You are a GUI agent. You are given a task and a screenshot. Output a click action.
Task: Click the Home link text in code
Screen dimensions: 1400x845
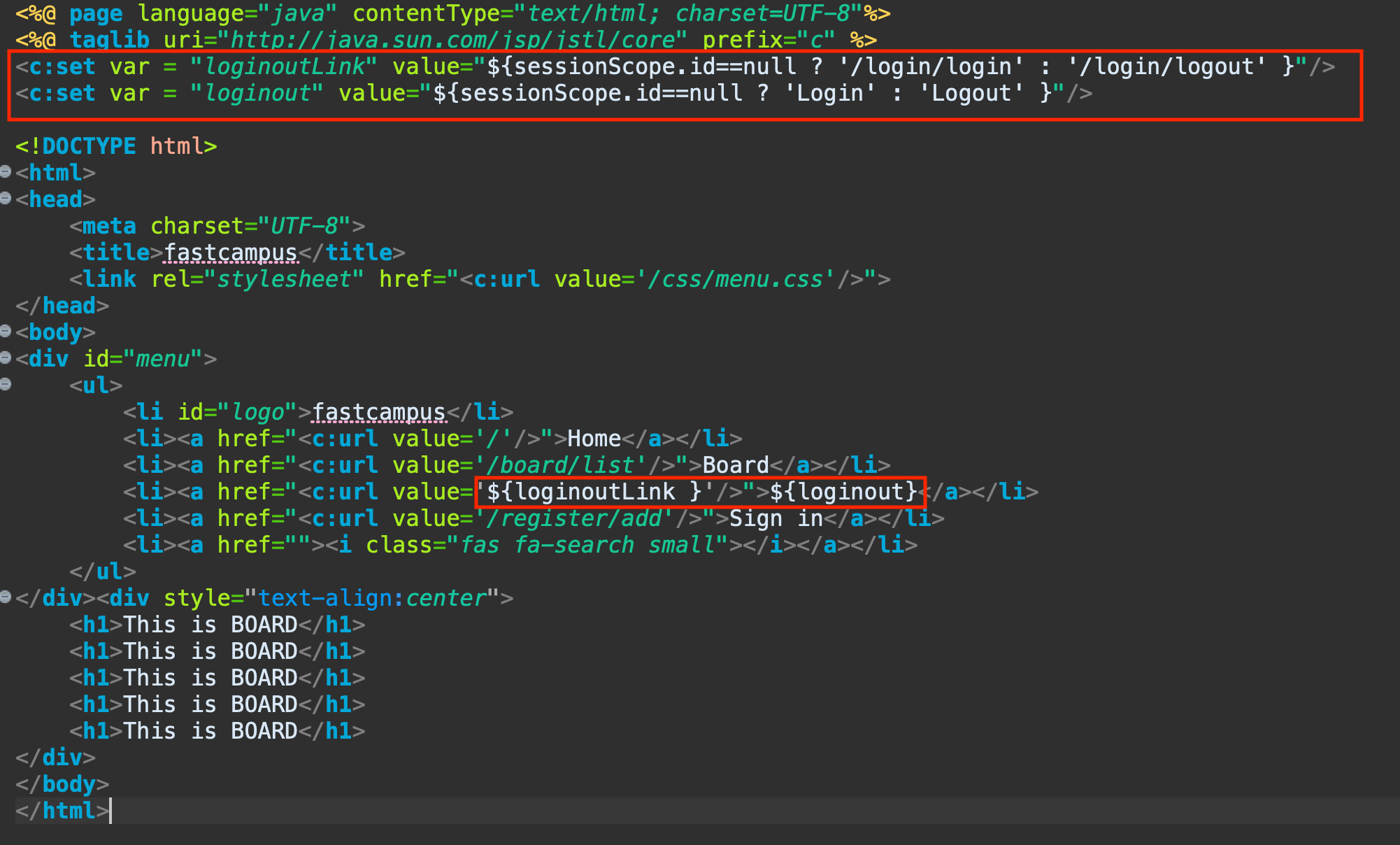pos(594,439)
